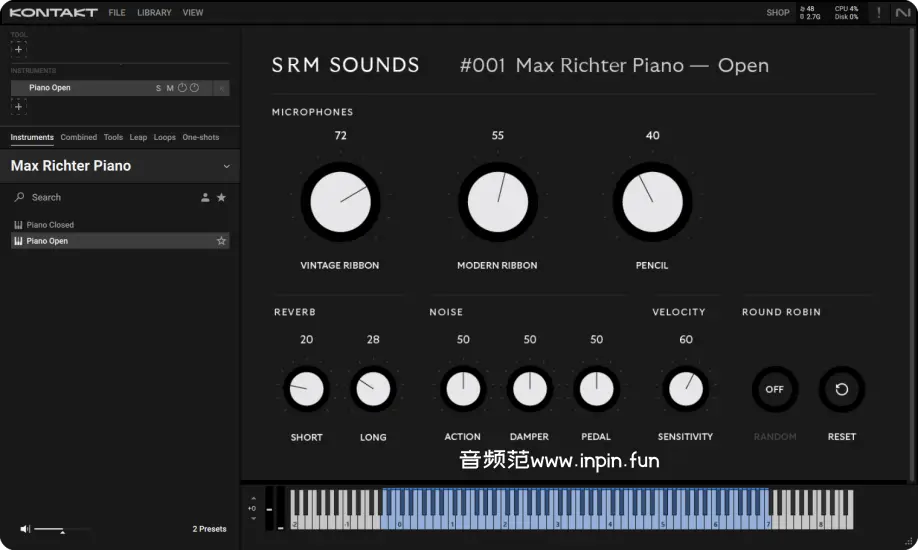918x550 pixels.
Task: Click the Round Robin reset icon
Action: [841, 389]
